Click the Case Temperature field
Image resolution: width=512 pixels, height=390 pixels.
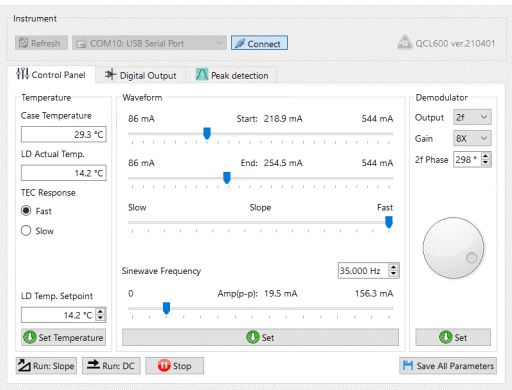[64, 134]
